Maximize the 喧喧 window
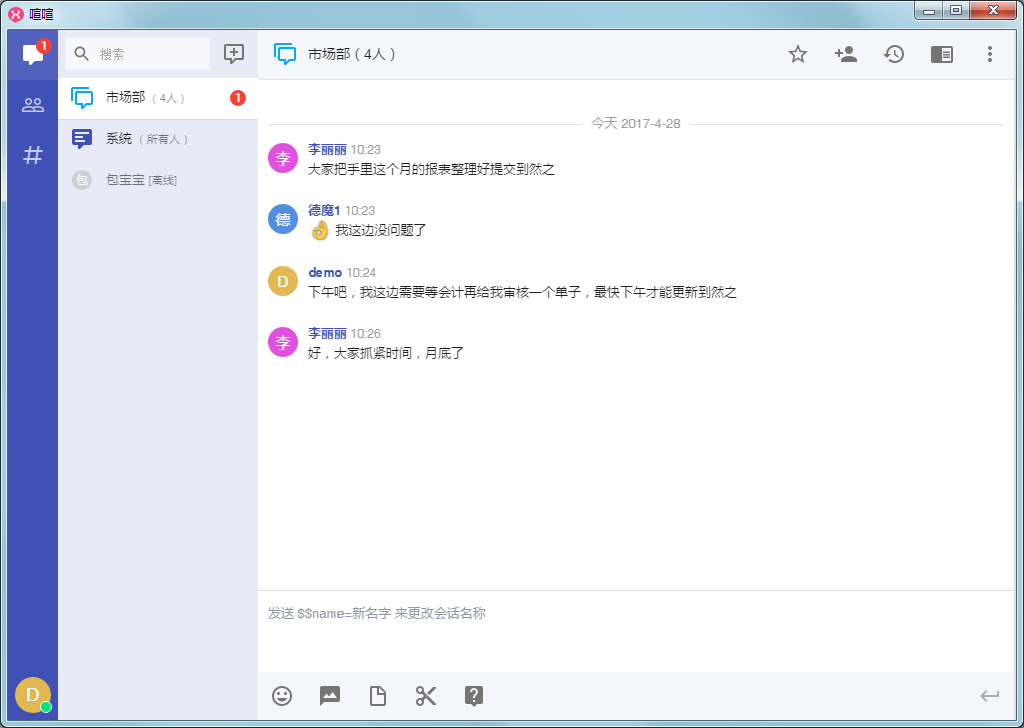The width and height of the screenshot is (1024, 728). [955, 10]
